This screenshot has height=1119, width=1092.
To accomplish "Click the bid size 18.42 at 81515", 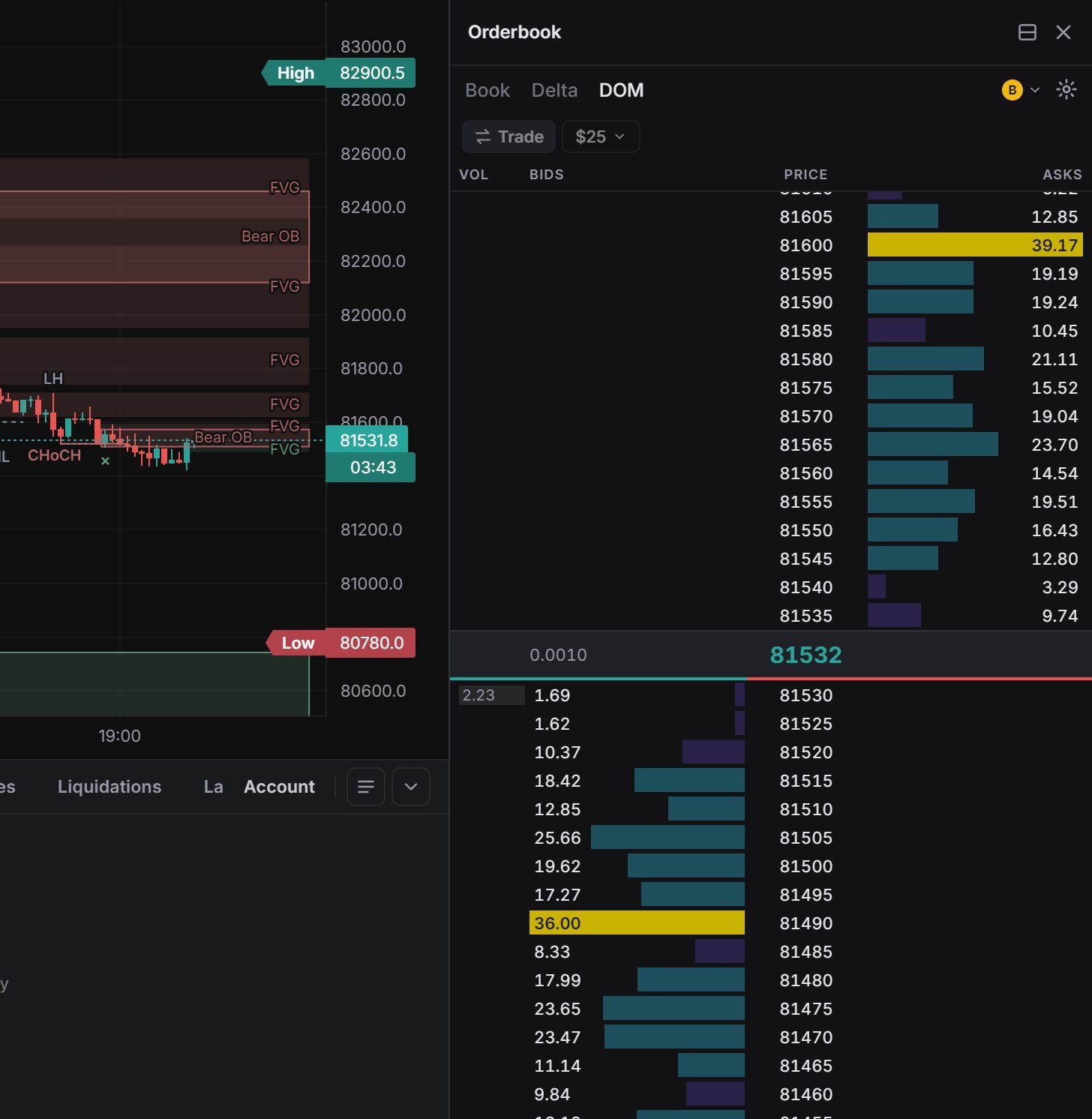I will click(x=557, y=781).
